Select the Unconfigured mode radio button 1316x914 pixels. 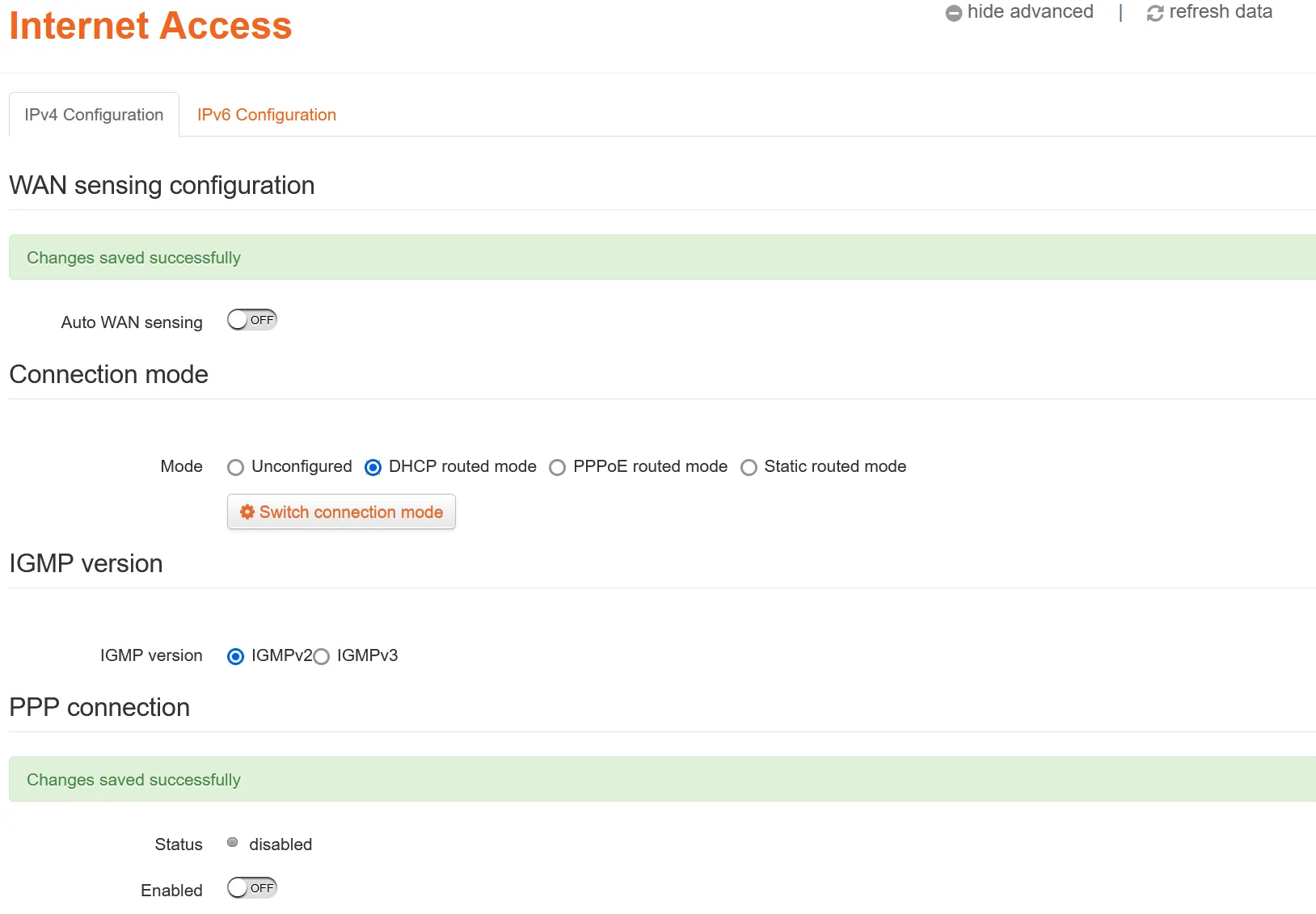click(236, 467)
